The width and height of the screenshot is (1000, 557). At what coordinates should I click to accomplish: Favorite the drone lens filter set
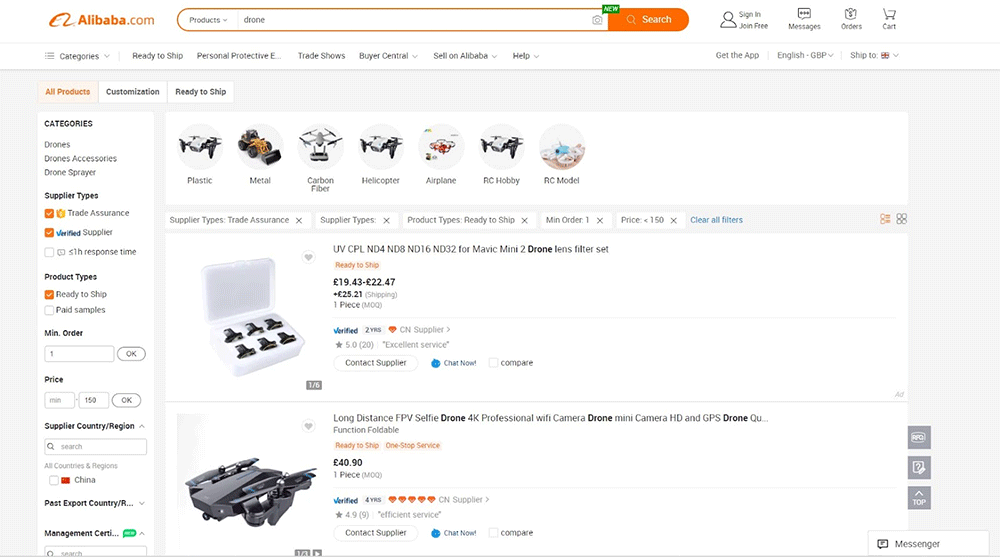(x=309, y=258)
